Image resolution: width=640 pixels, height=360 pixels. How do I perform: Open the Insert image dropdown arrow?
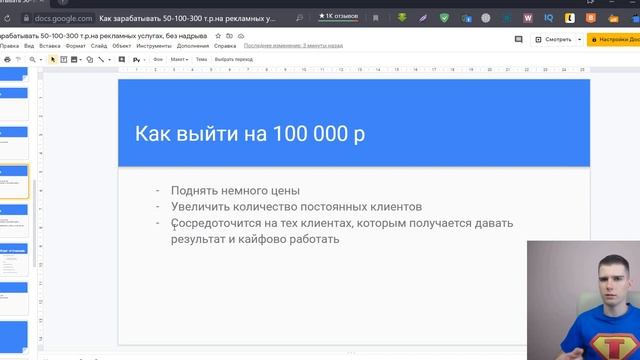[80, 60]
